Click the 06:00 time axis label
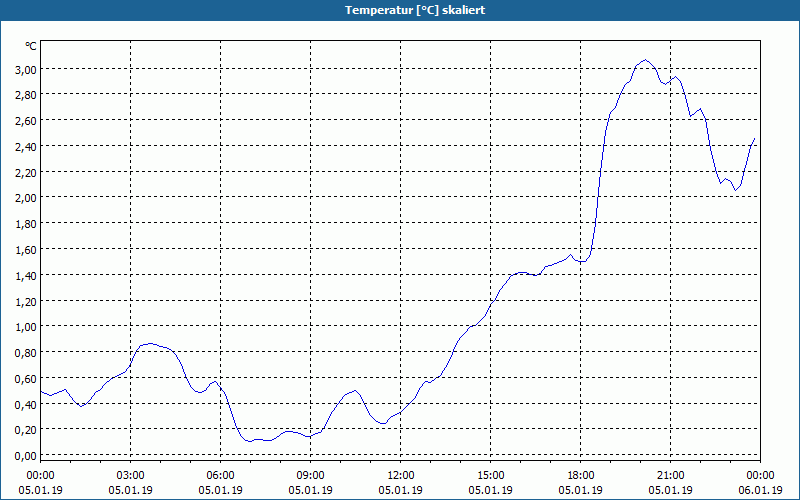 click(x=220, y=476)
